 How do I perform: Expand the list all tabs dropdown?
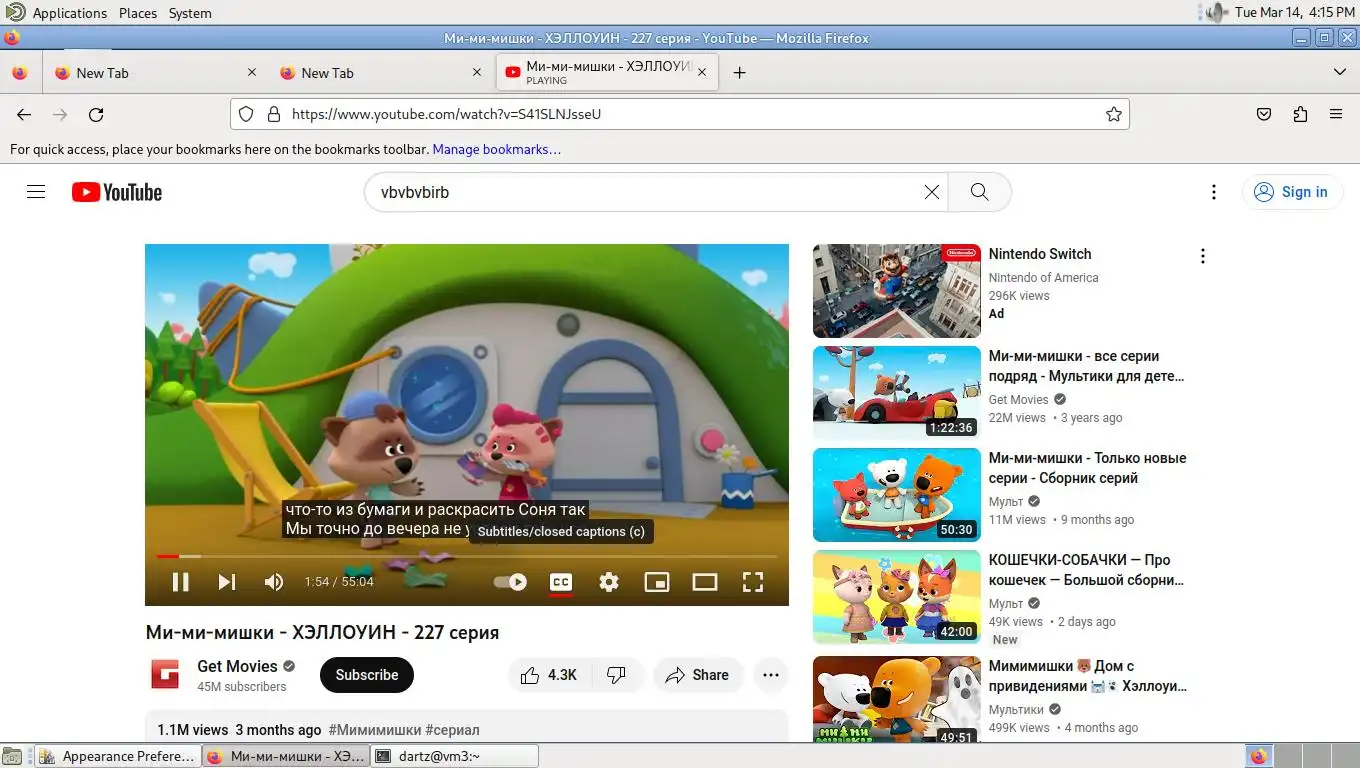coord(1340,73)
